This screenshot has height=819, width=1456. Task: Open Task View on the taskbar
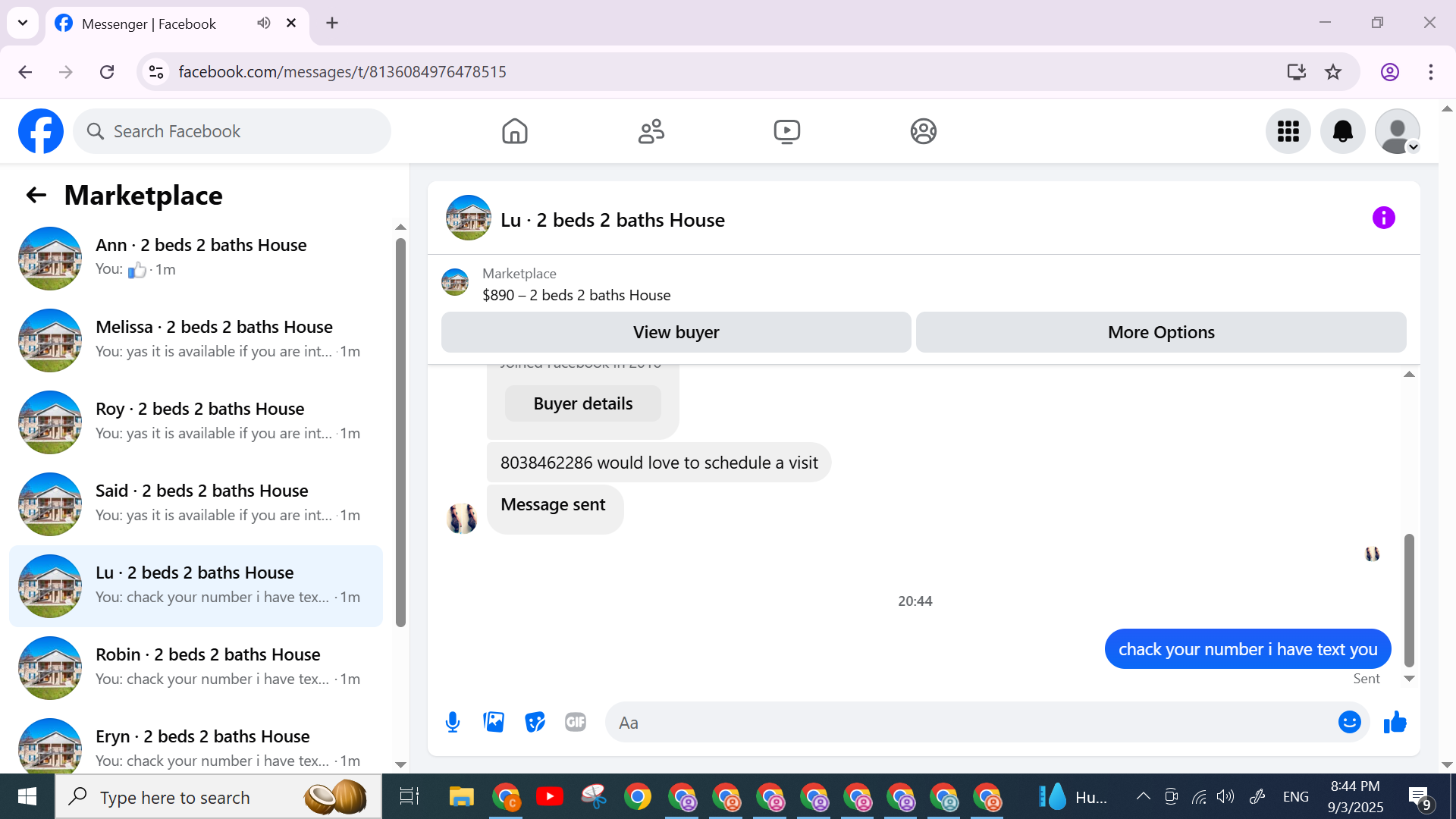(x=409, y=797)
